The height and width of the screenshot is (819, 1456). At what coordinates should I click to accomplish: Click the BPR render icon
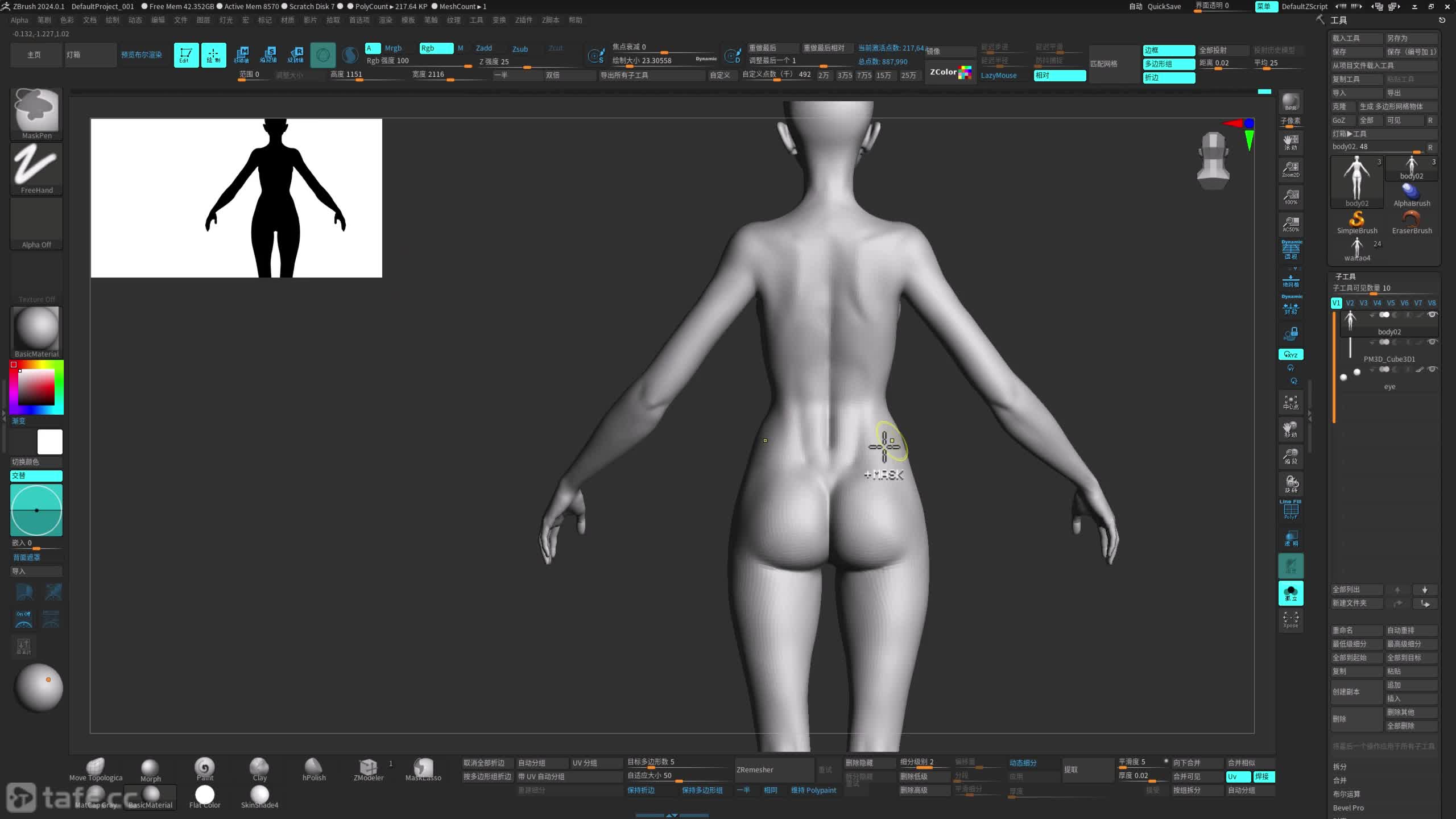coord(1290,102)
